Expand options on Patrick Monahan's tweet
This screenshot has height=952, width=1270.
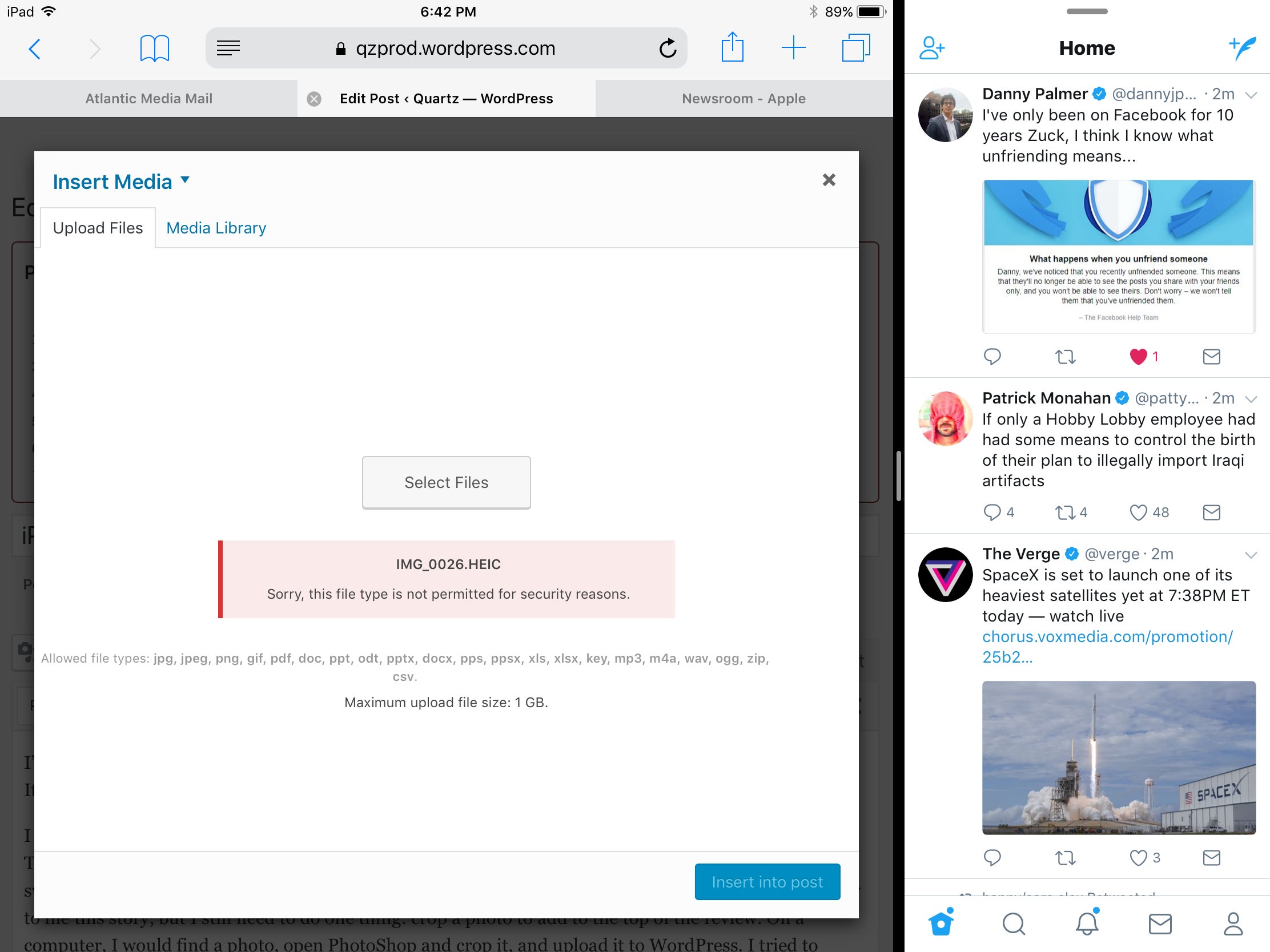click(1251, 400)
